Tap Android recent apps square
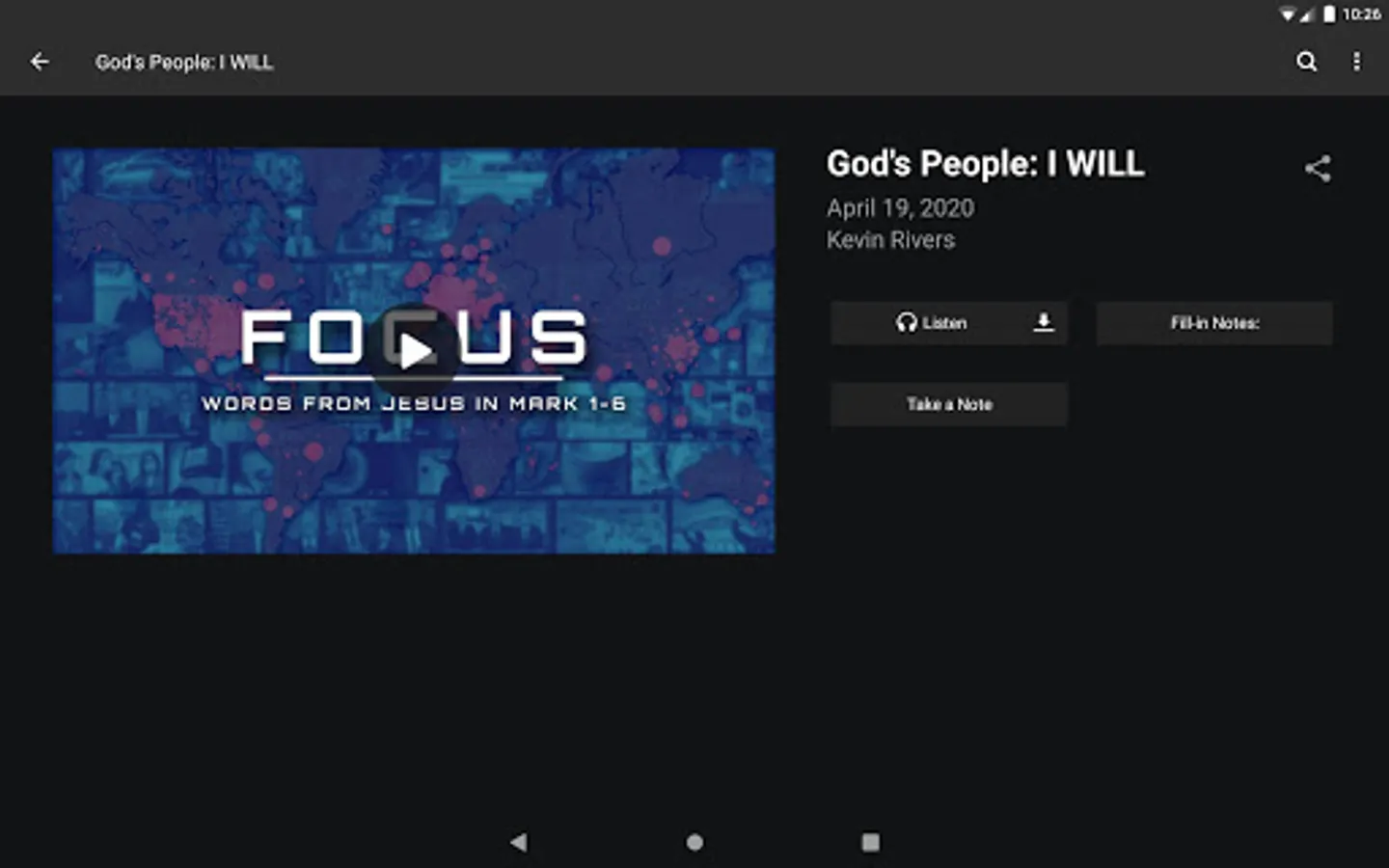 (x=870, y=842)
